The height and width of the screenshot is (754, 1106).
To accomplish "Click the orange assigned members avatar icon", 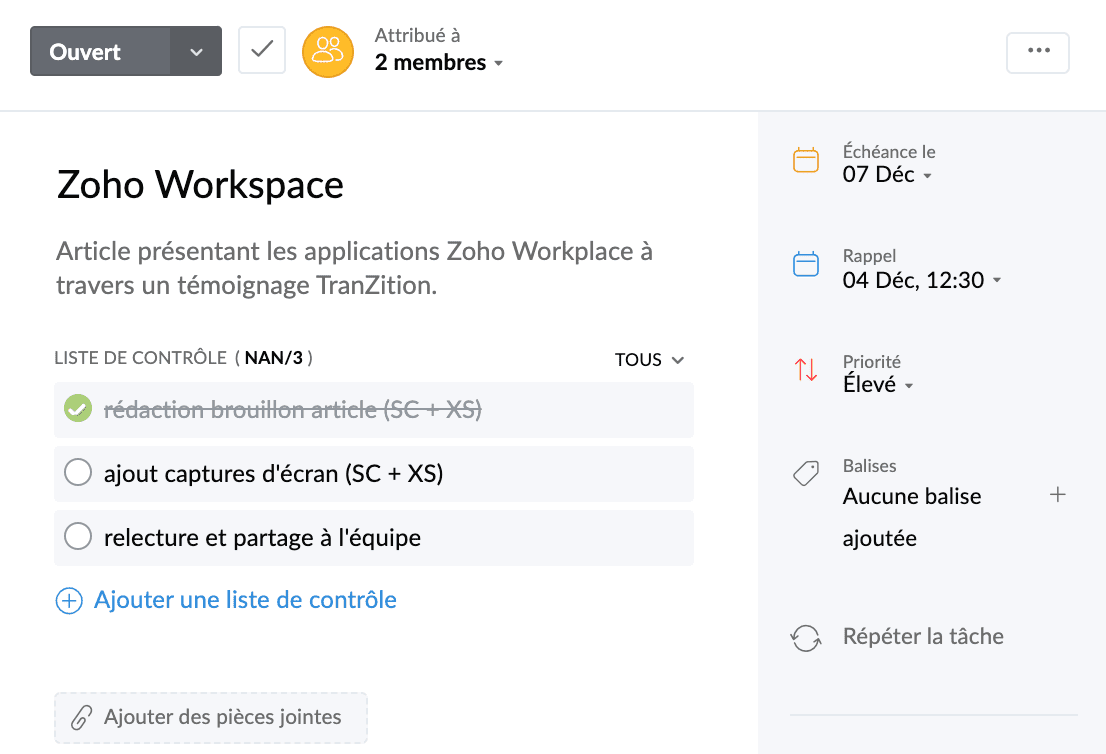I will click(328, 51).
